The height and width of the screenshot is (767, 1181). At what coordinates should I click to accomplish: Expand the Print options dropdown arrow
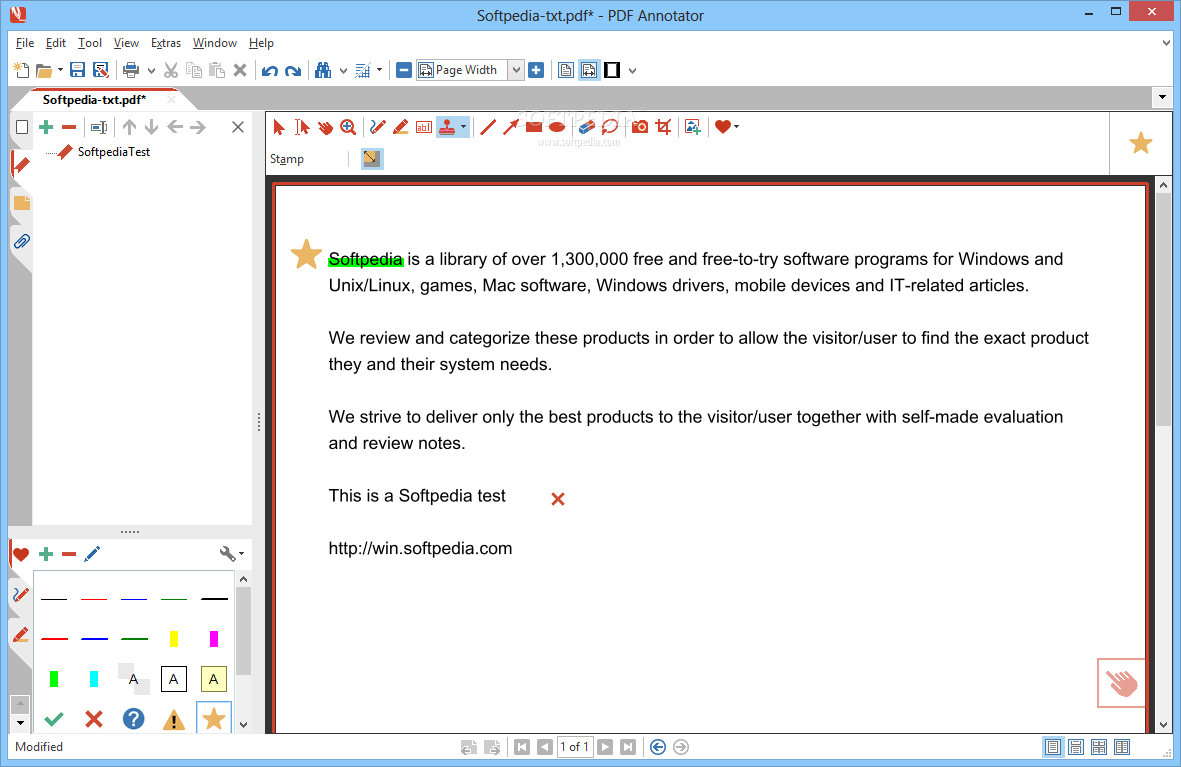(x=151, y=71)
